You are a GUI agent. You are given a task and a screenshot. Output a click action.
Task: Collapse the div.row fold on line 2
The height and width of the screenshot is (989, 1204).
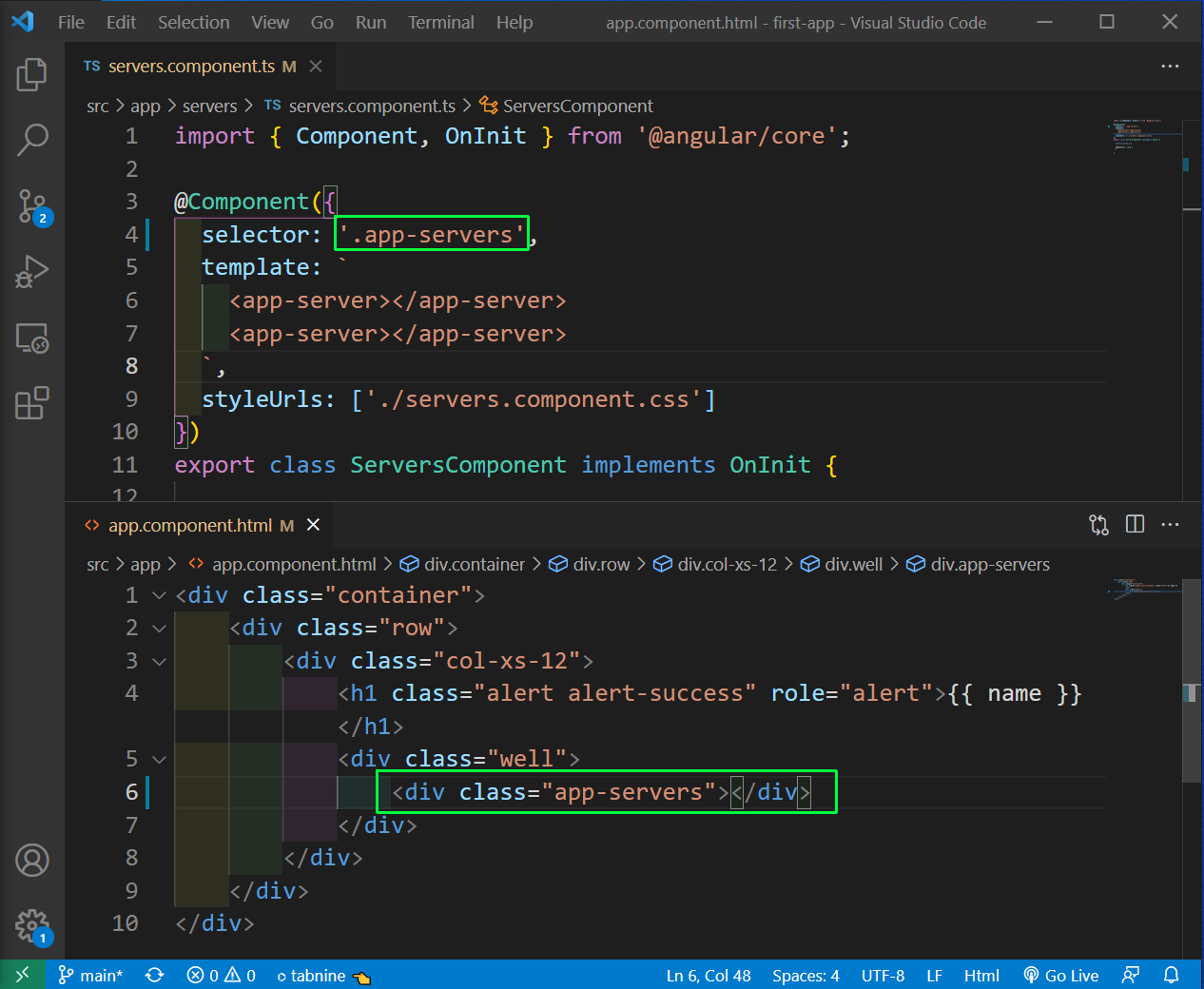[x=159, y=628]
